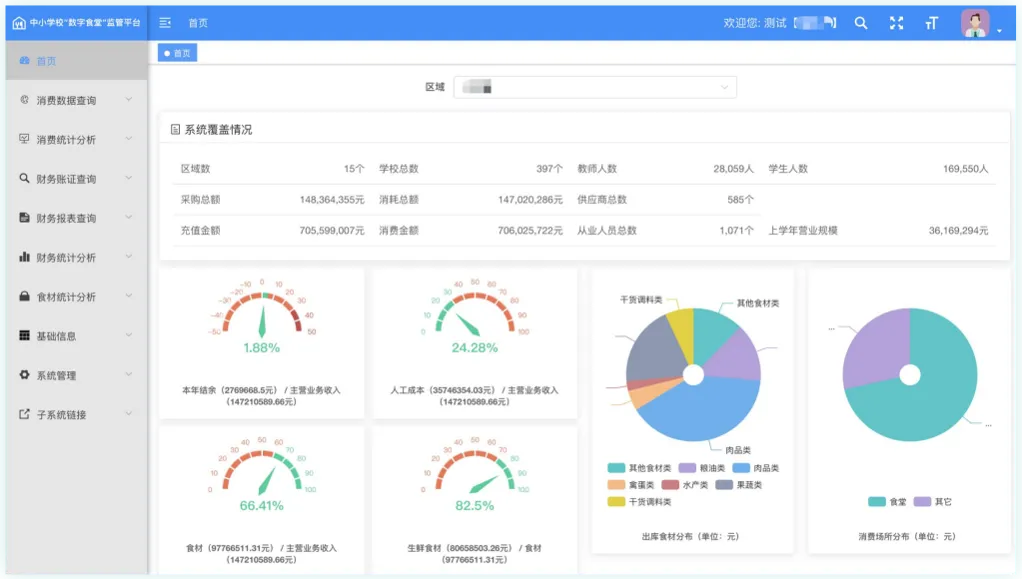
Task: Click the 其它 purple pie slice
Action: [870, 345]
